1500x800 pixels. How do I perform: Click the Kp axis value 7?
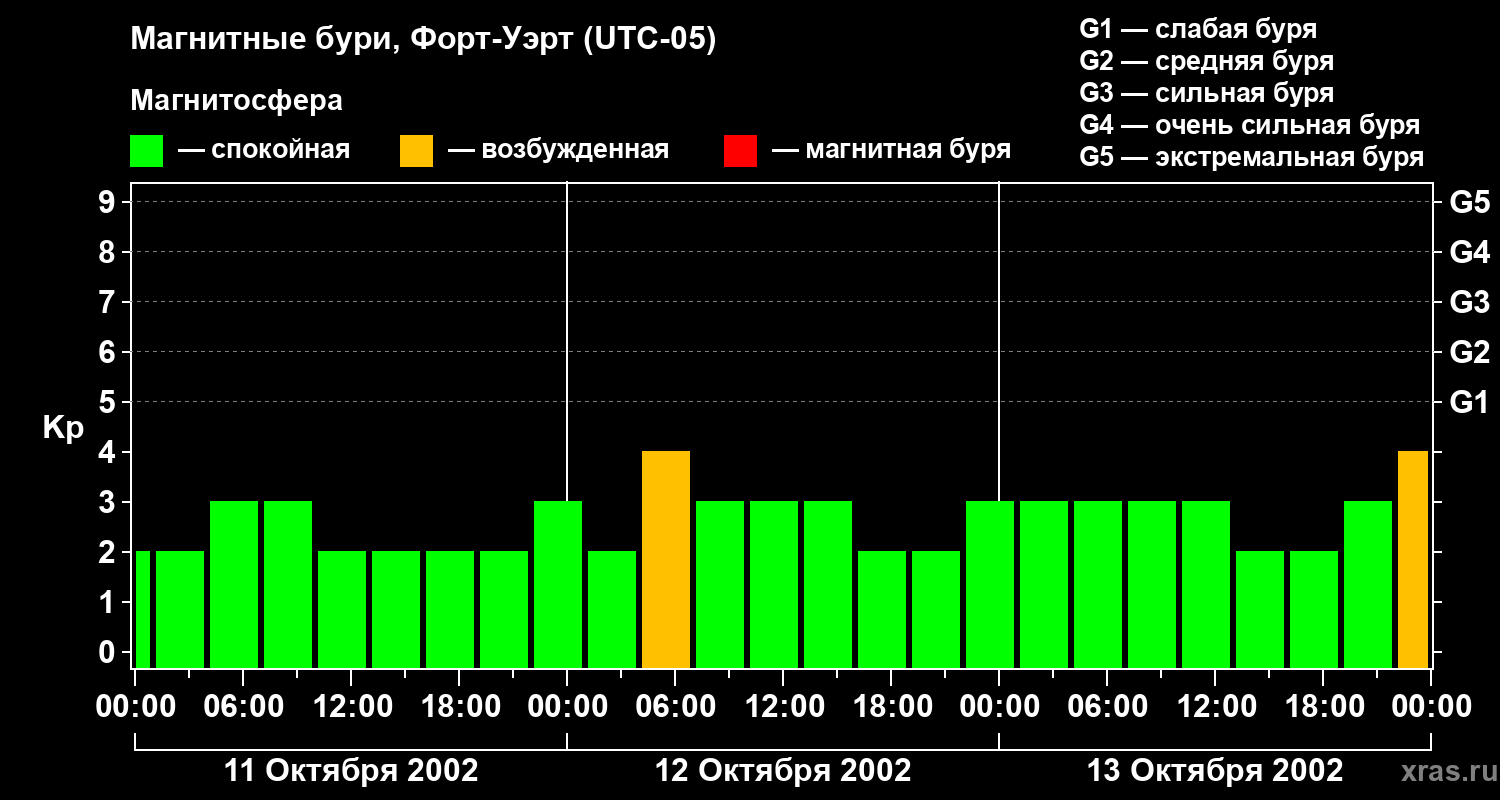(x=109, y=302)
